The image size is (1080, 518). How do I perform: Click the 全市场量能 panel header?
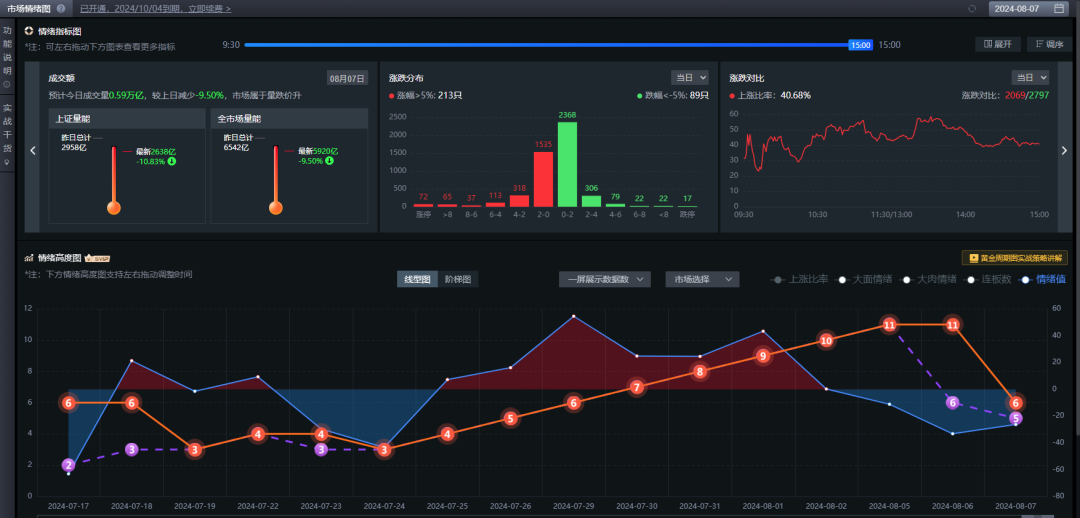click(x=289, y=118)
